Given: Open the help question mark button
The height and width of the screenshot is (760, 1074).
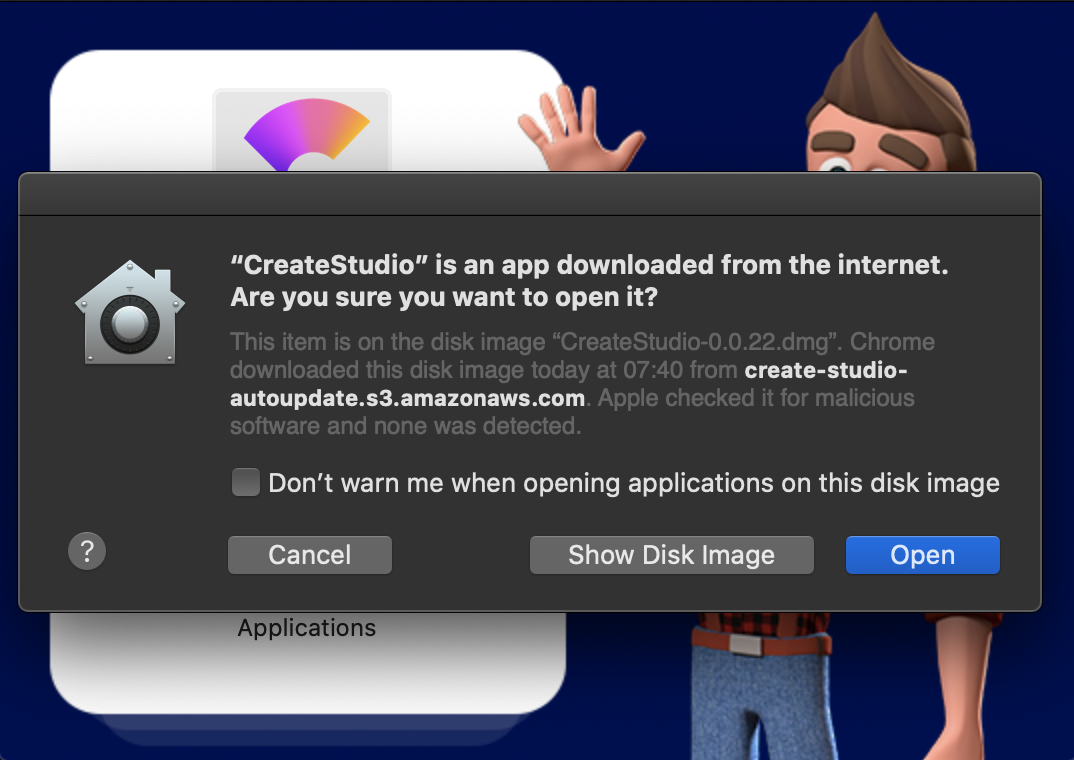Looking at the screenshot, I should 87,551.
